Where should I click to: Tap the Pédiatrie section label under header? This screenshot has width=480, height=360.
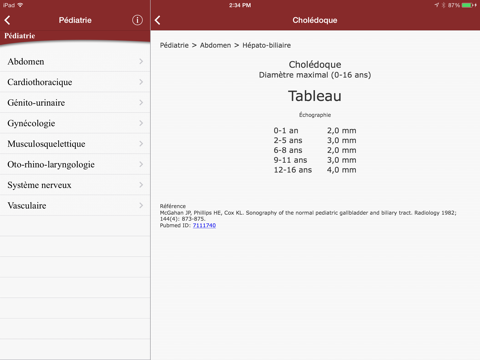tap(20, 36)
